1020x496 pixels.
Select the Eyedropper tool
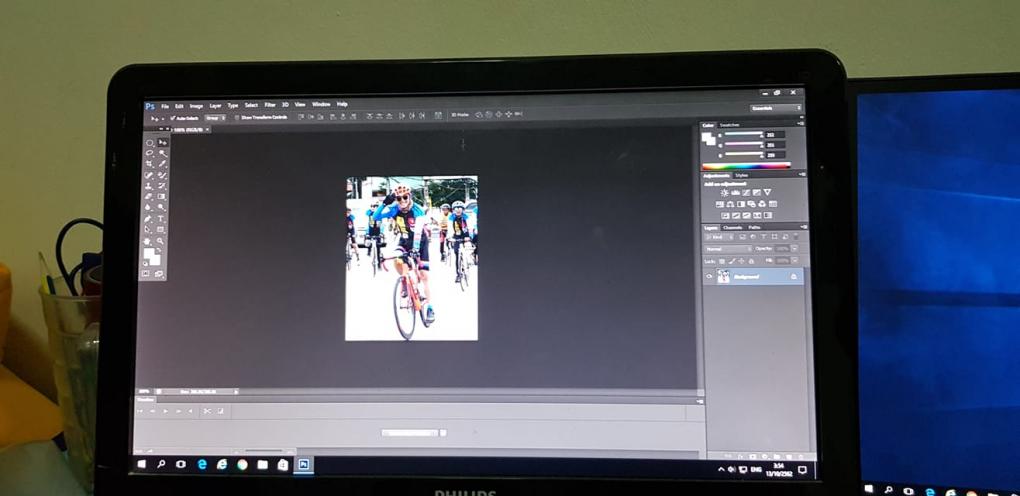(162, 164)
